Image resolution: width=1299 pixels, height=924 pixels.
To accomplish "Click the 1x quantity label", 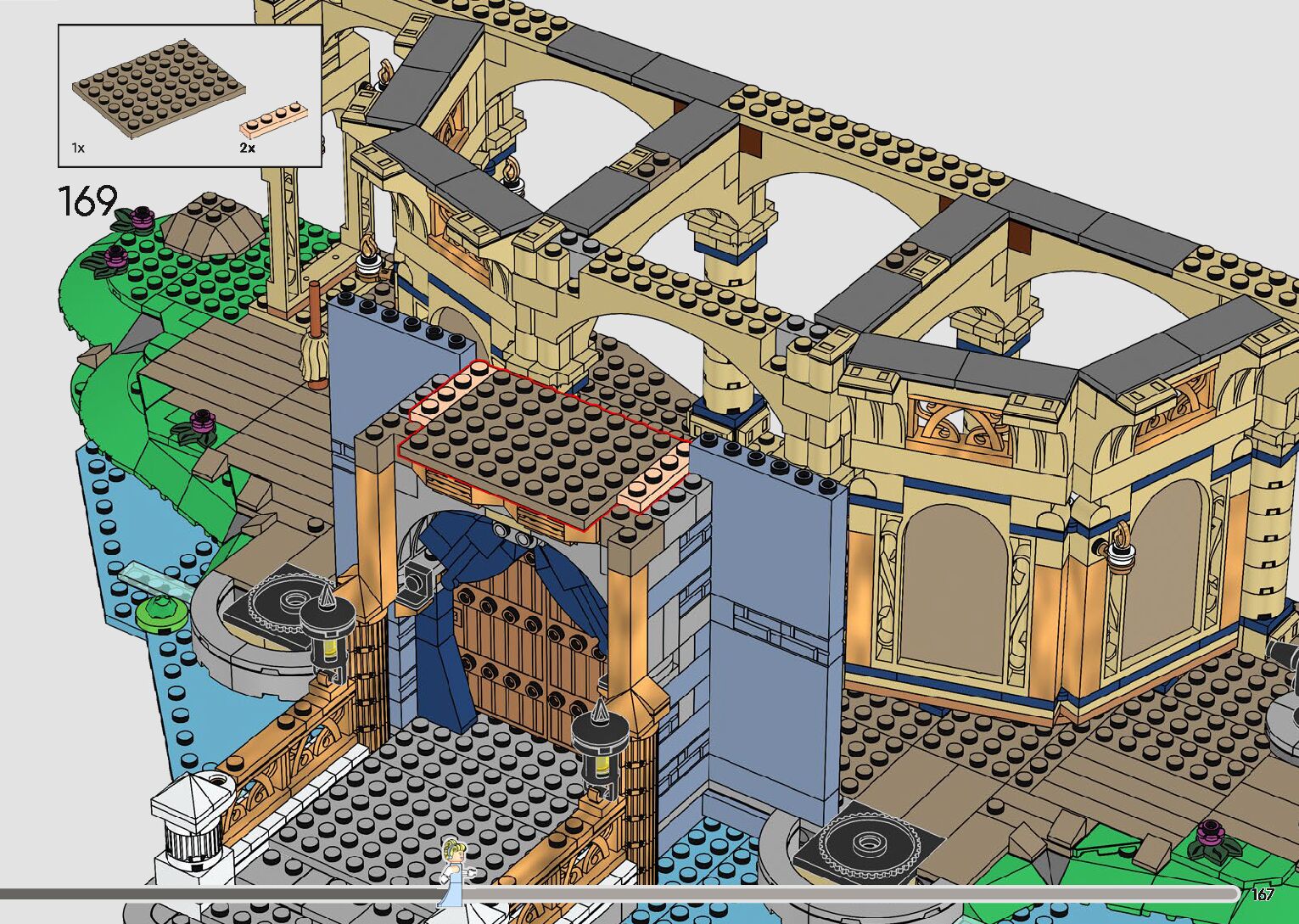I will pos(78,148).
